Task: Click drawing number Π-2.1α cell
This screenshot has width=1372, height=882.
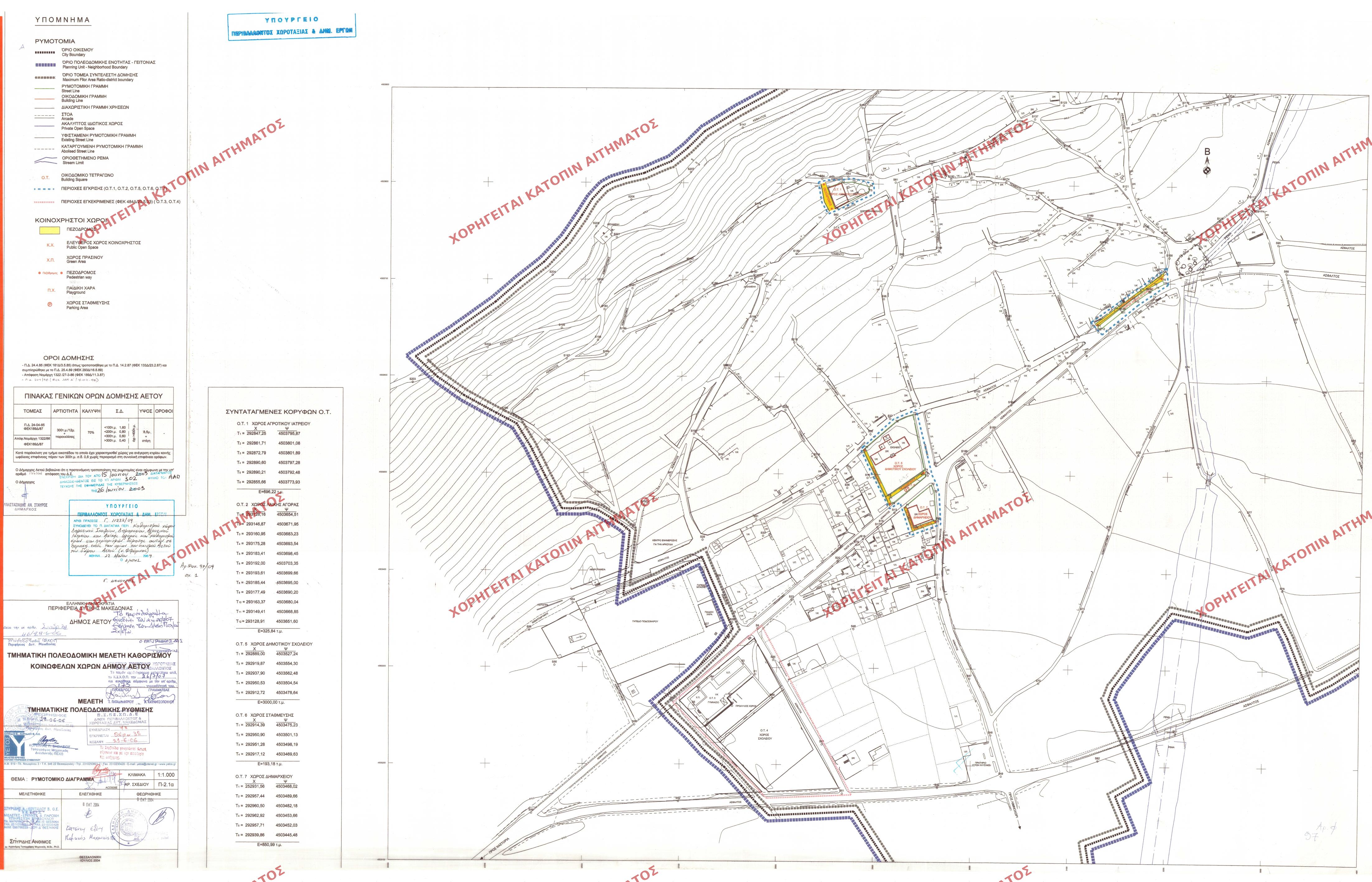Action: (166, 784)
